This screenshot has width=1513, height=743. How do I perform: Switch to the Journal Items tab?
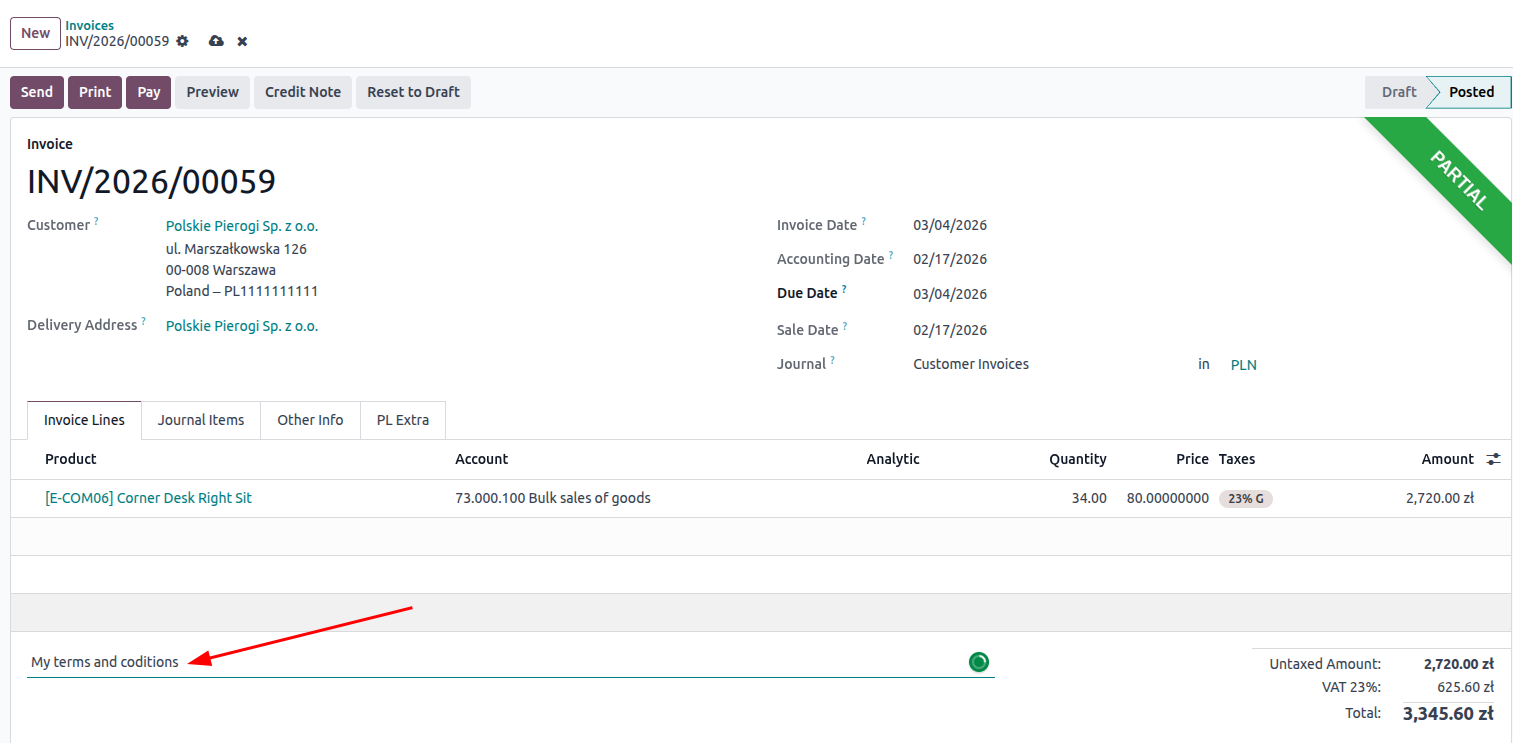coord(200,420)
